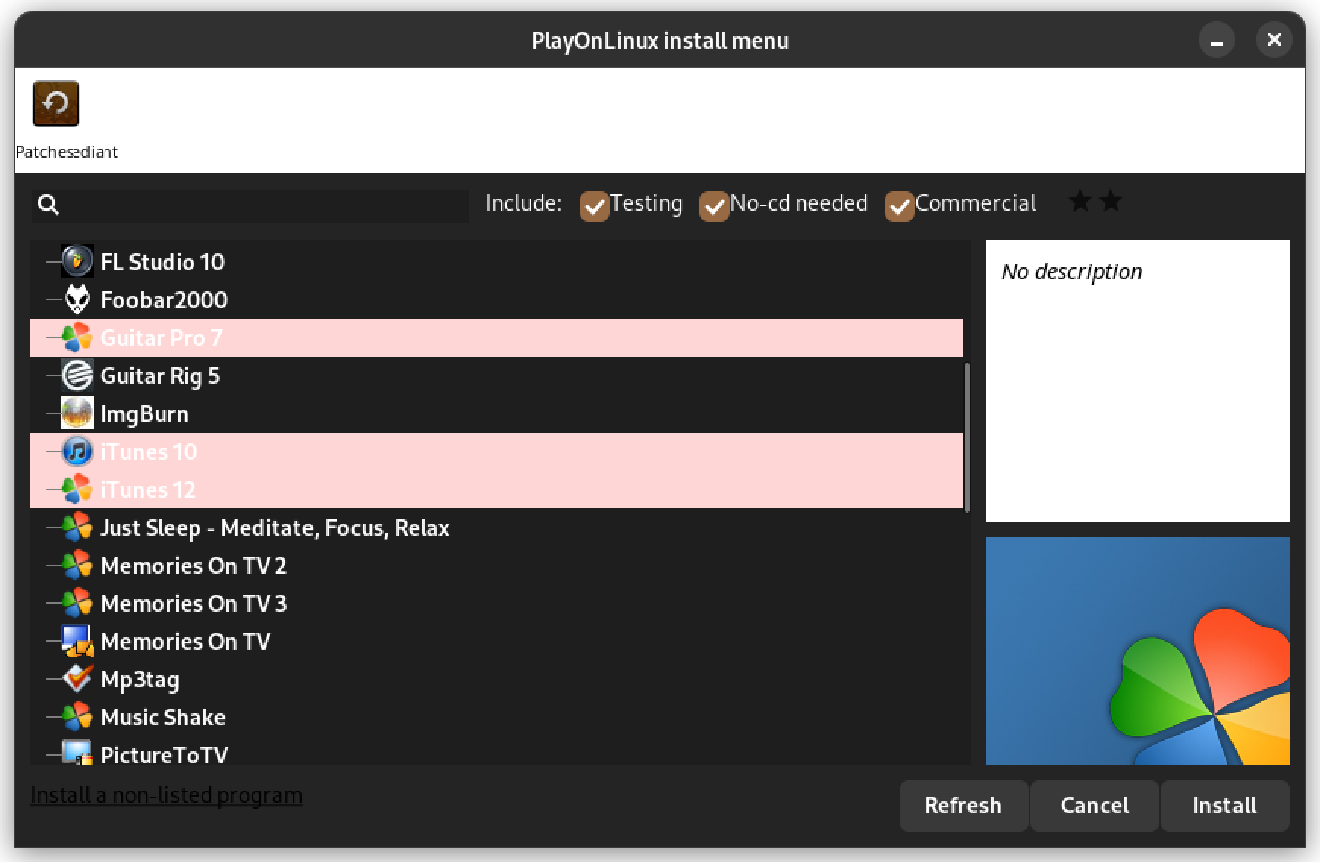Disable the No-cd needed filter
1320x862 pixels.
pyautogui.click(x=714, y=206)
